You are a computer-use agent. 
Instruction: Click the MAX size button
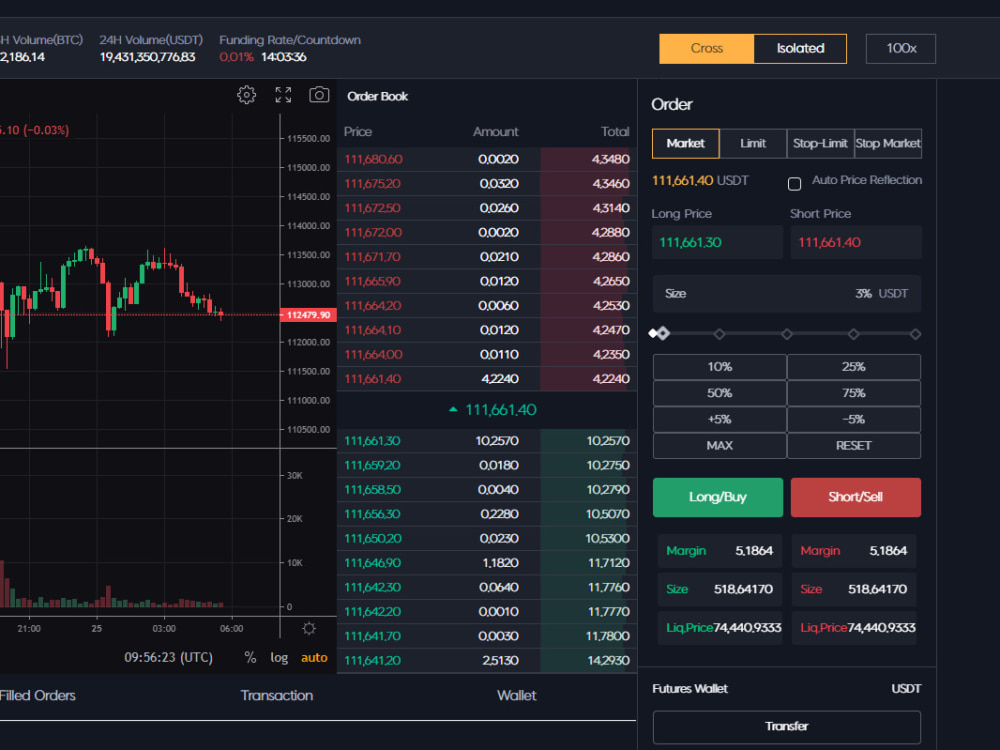coord(719,446)
